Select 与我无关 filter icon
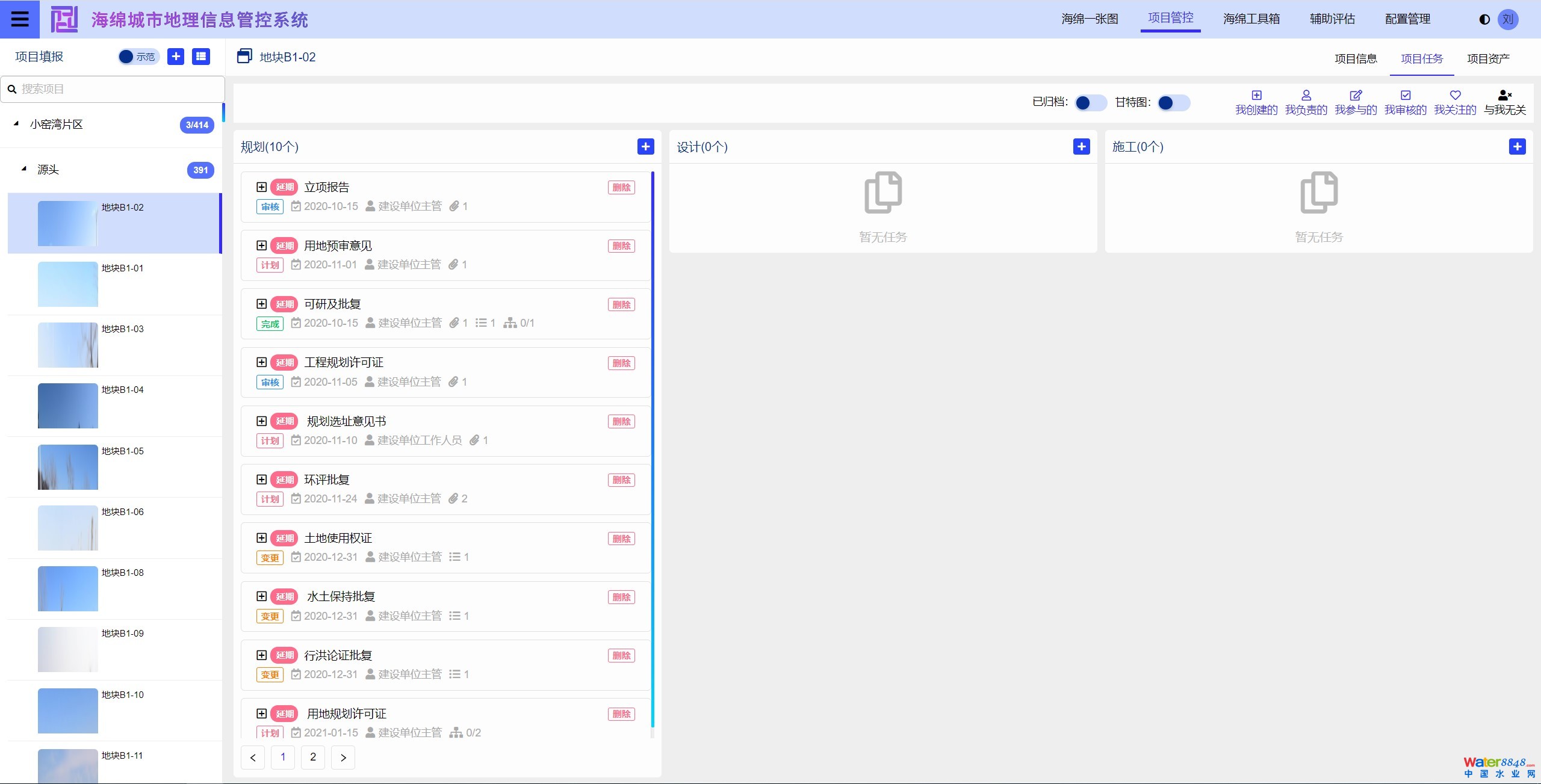This screenshot has width=1541, height=784. pyautogui.click(x=1504, y=96)
